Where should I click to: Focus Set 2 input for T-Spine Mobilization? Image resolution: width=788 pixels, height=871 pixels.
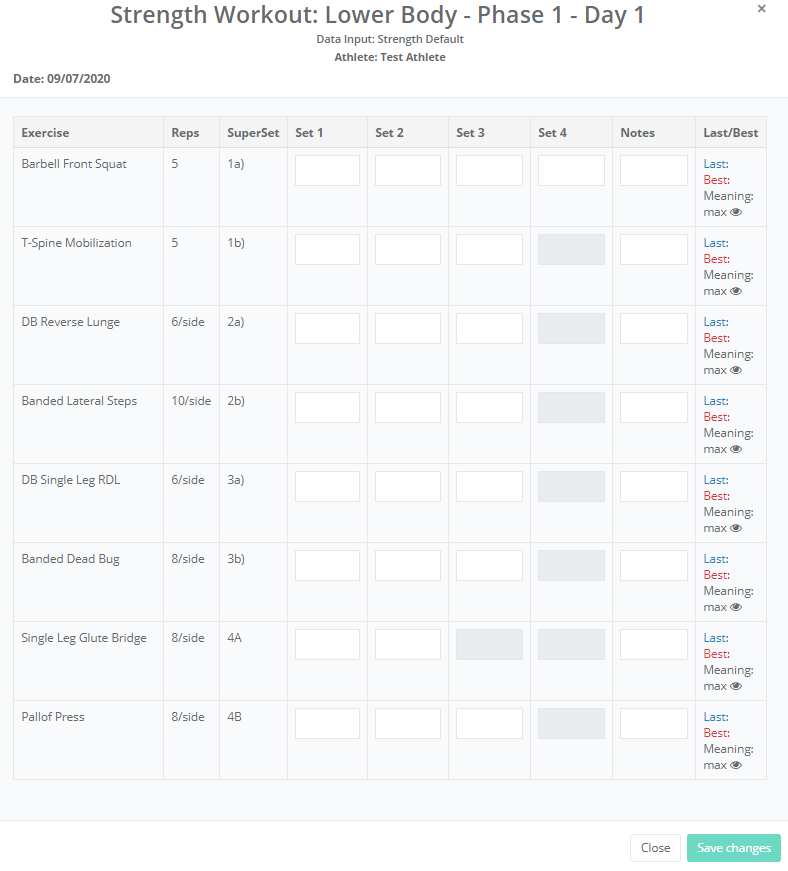pos(408,249)
